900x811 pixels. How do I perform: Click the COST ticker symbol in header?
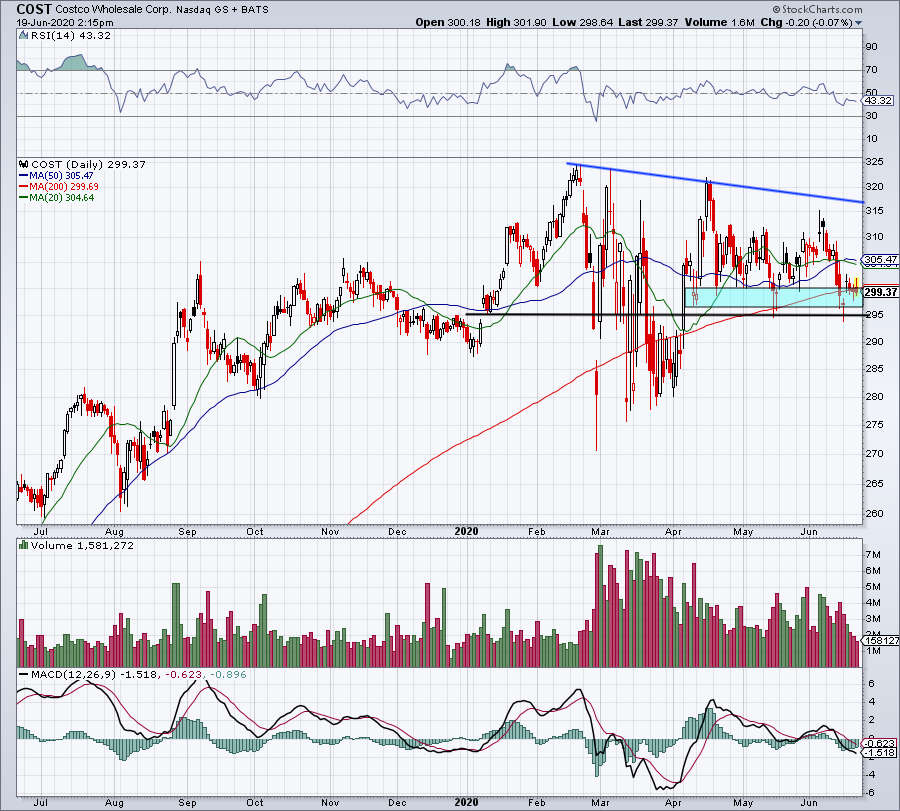[x=34, y=9]
